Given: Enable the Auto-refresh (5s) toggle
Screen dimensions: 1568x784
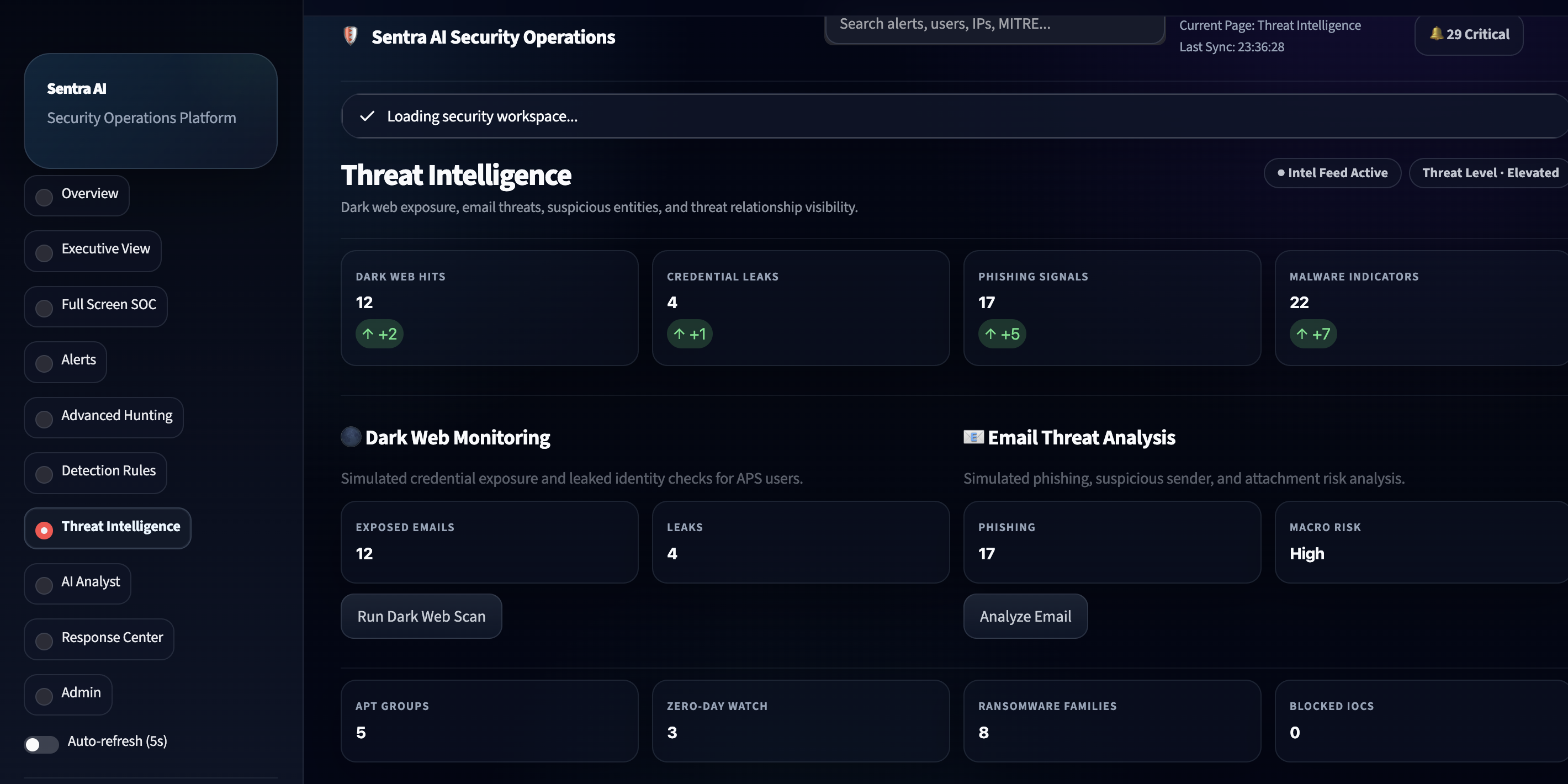Looking at the screenshot, I should pos(41,744).
